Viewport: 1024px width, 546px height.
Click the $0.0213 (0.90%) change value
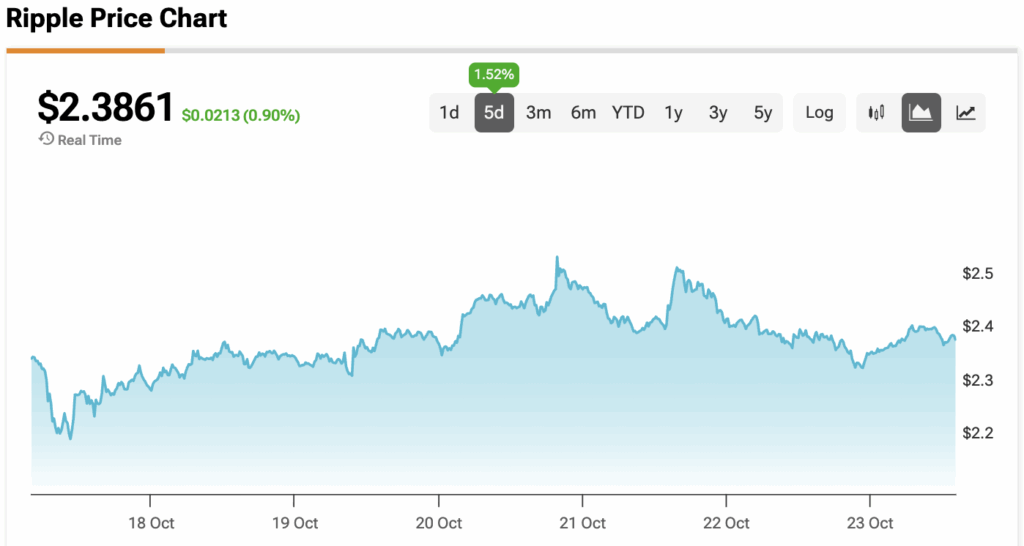[x=241, y=116]
